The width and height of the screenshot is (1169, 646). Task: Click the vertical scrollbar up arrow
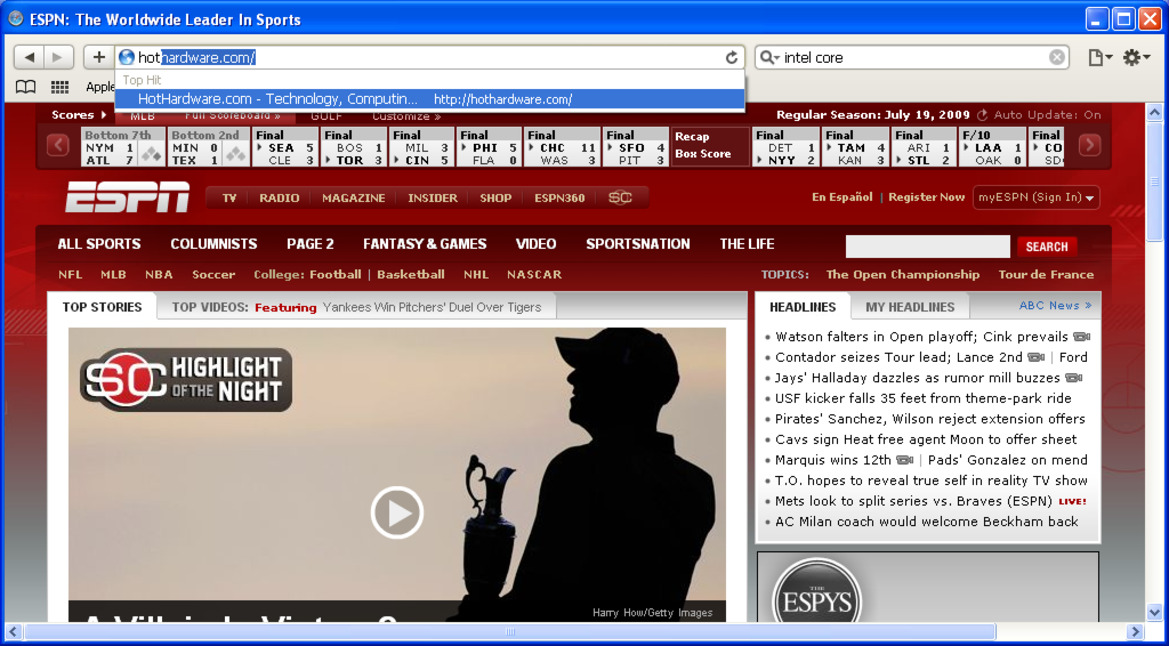pos(1154,113)
